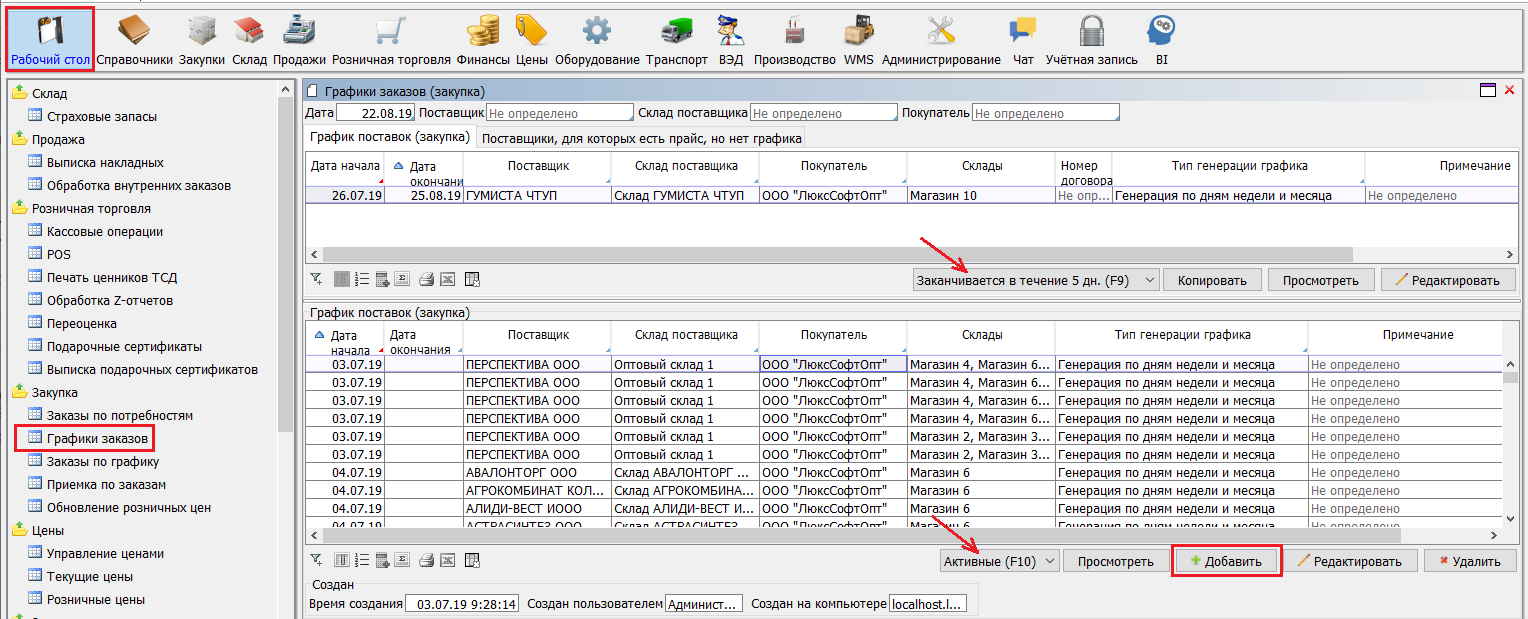Screen dimensions: 1528x619
Task: Open the Чат speech bubble icon
Action: [1022, 38]
